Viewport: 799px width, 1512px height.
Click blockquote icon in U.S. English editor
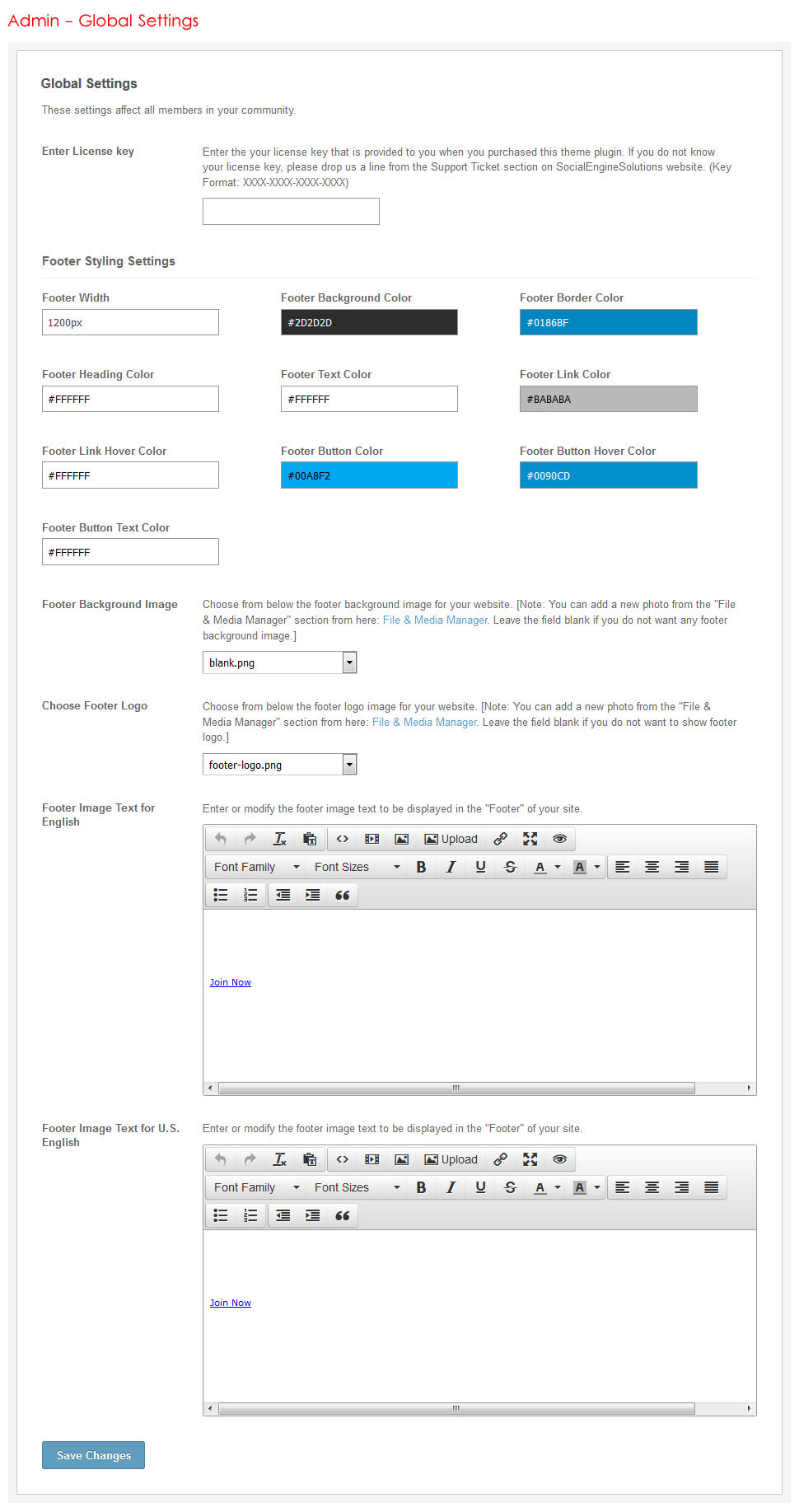point(343,1215)
